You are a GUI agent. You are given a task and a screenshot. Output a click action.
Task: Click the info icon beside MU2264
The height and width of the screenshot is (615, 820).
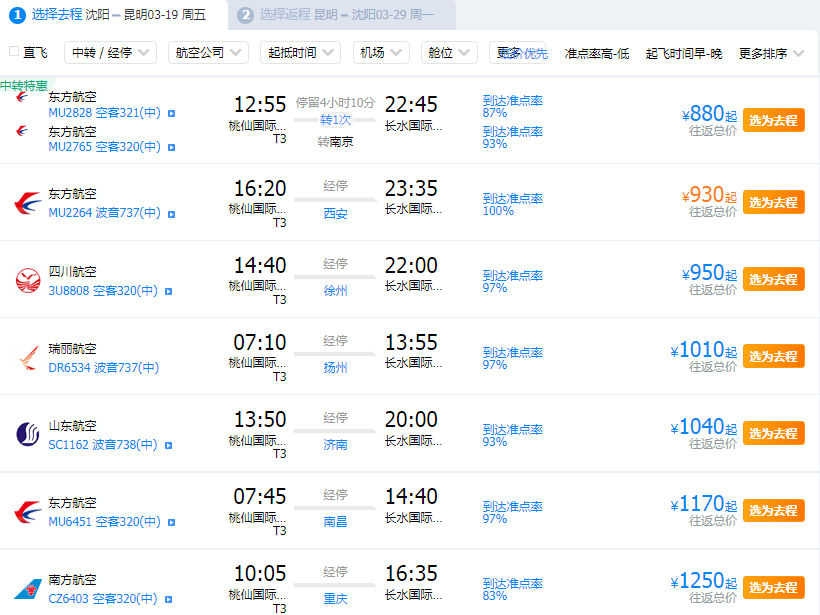(x=172, y=214)
